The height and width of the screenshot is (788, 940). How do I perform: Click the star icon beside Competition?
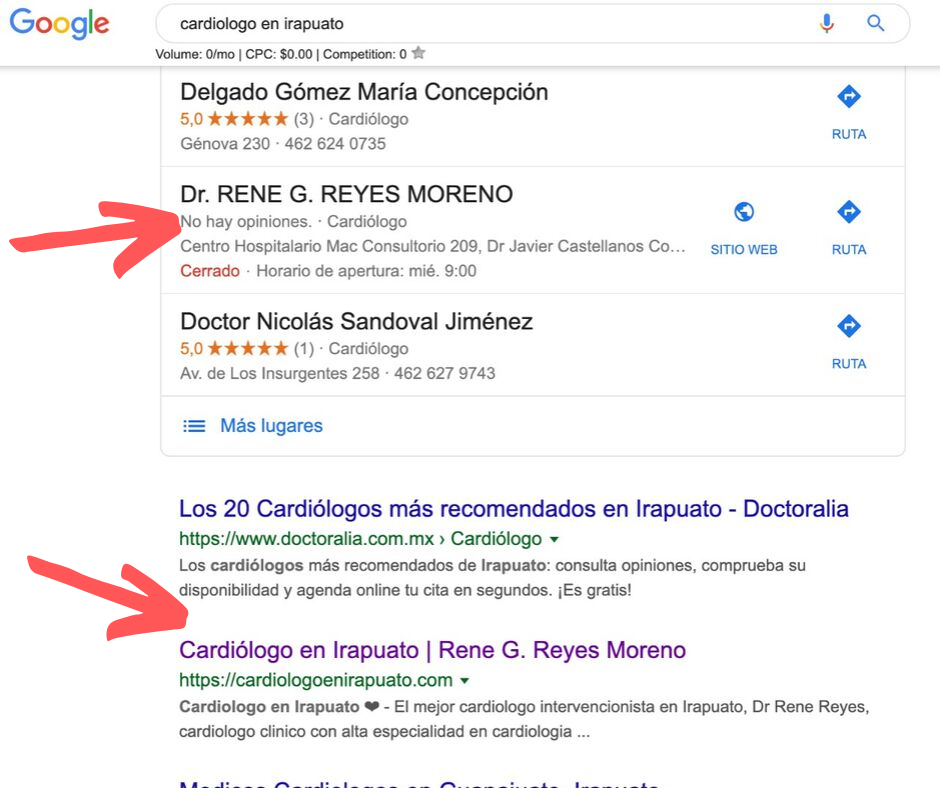pyautogui.click(x=418, y=53)
